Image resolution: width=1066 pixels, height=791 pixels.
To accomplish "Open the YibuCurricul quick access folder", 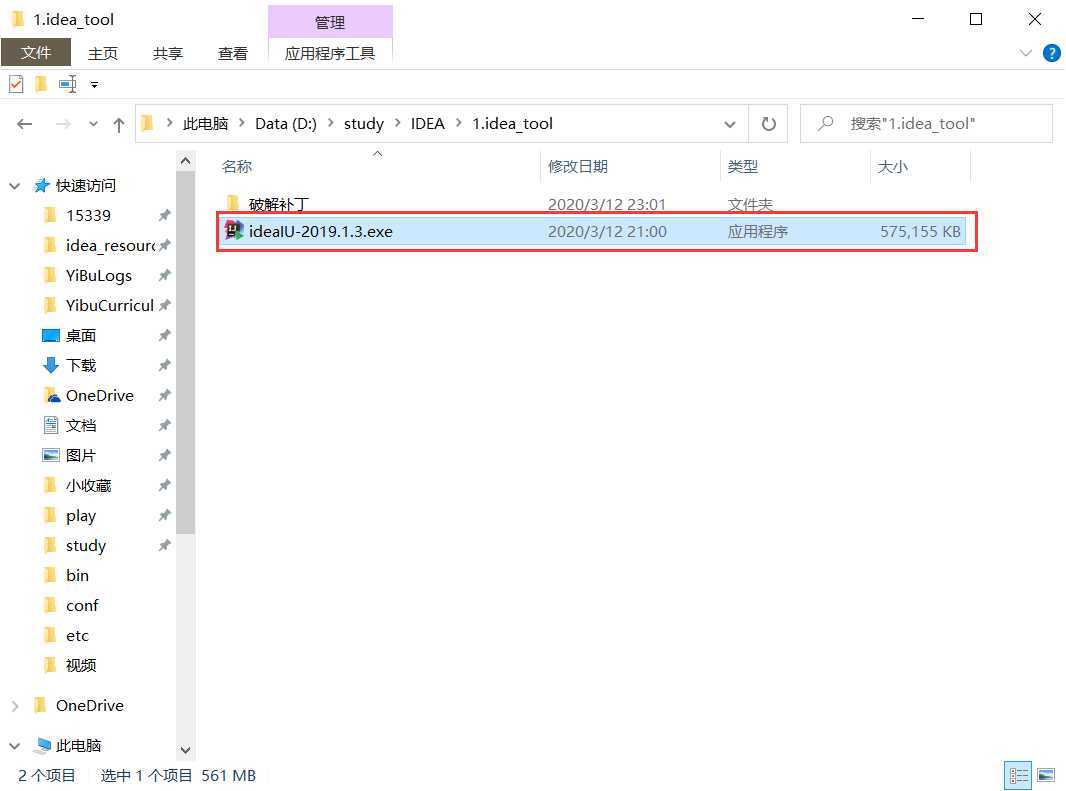I will point(109,305).
